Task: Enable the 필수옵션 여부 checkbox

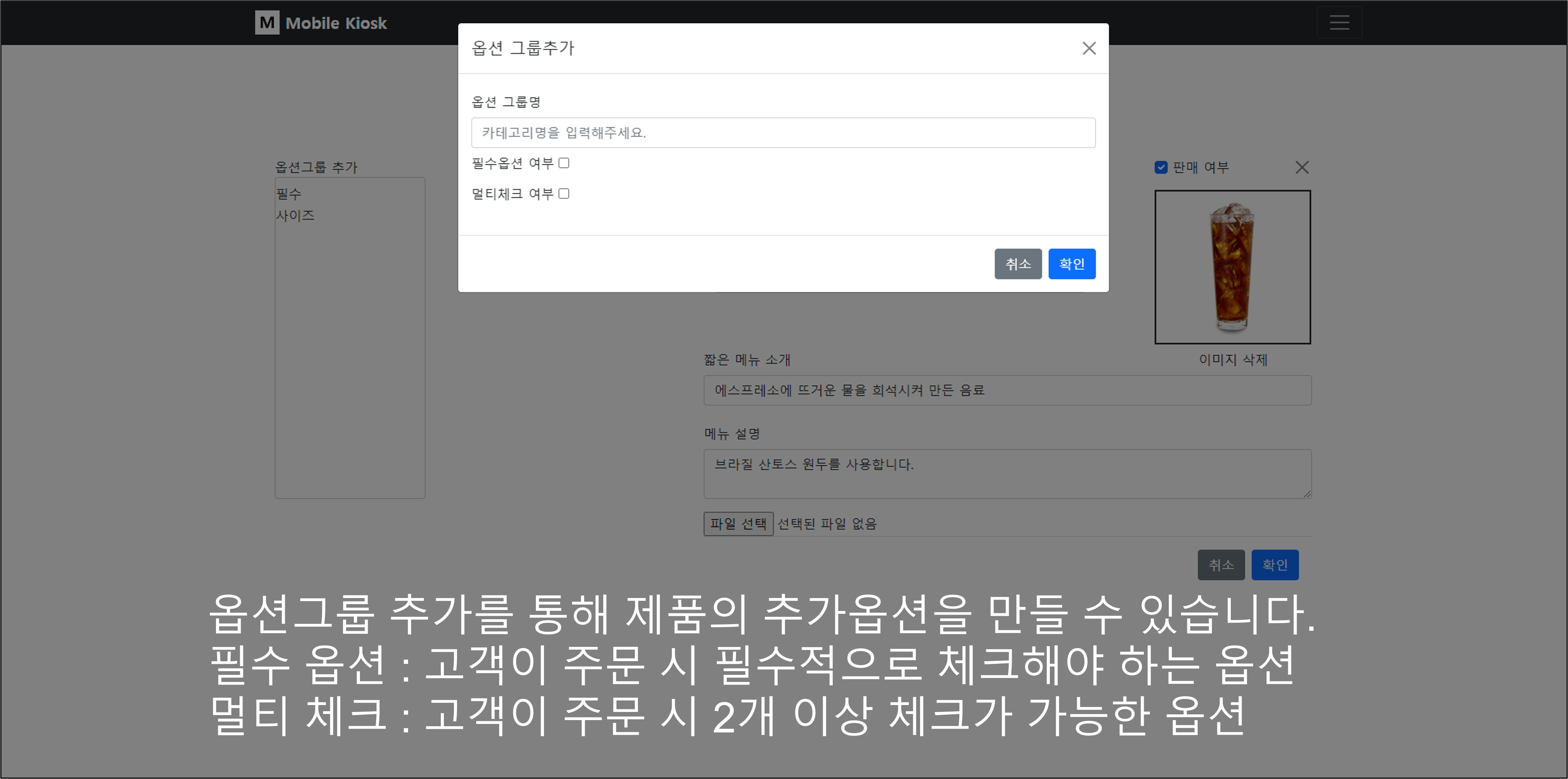Action: [x=564, y=163]
